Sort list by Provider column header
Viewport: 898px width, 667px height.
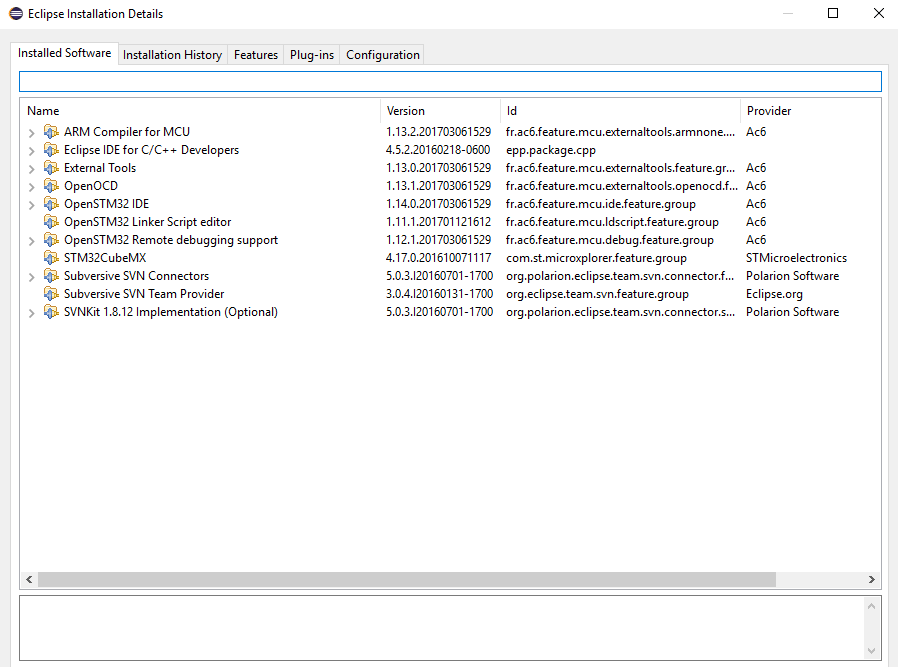768,111
